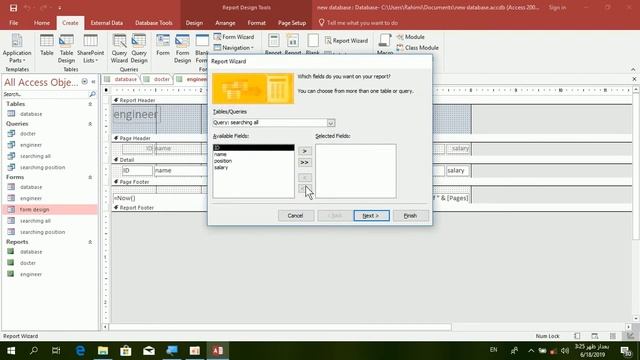Collapse the ribbon with arrow
This screenshot has height=360, width=640.
pos(633,69)
